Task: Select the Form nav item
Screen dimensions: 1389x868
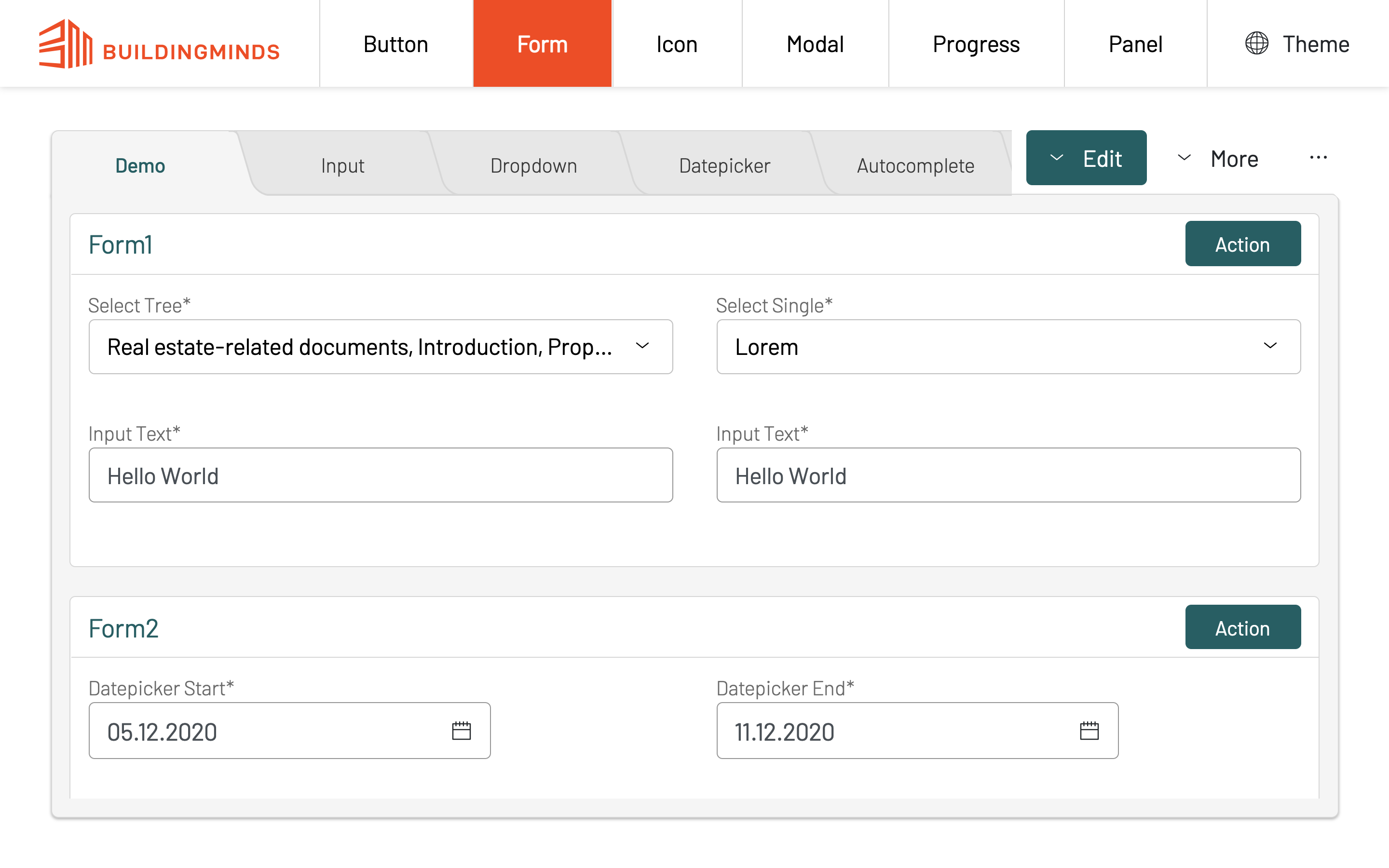Action: pyautogui.click(x=543, y=43)
